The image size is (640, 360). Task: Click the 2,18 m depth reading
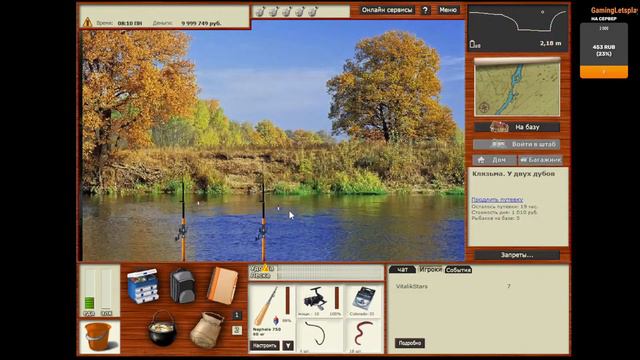(550, 43)
